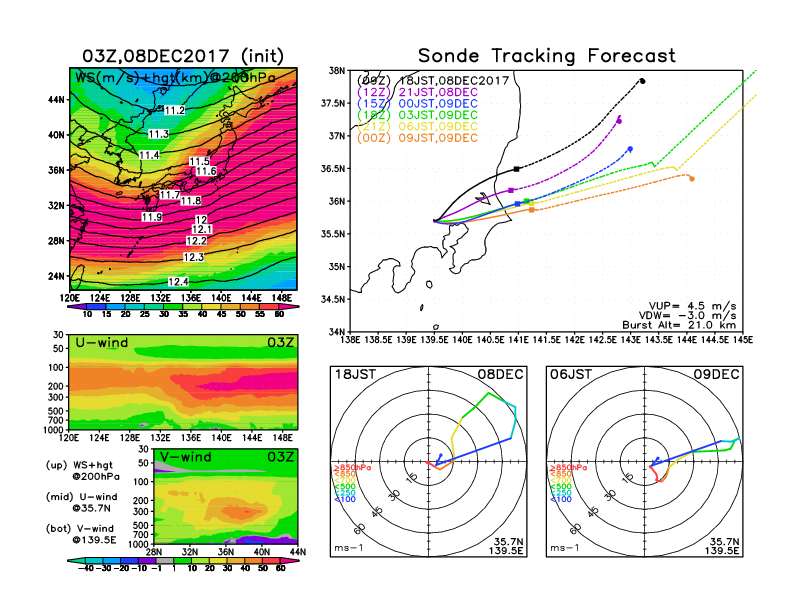Click the "VUP= 4.5 m/s" value
The height and width of the screenshot is (612, 792).
point(692,306)
